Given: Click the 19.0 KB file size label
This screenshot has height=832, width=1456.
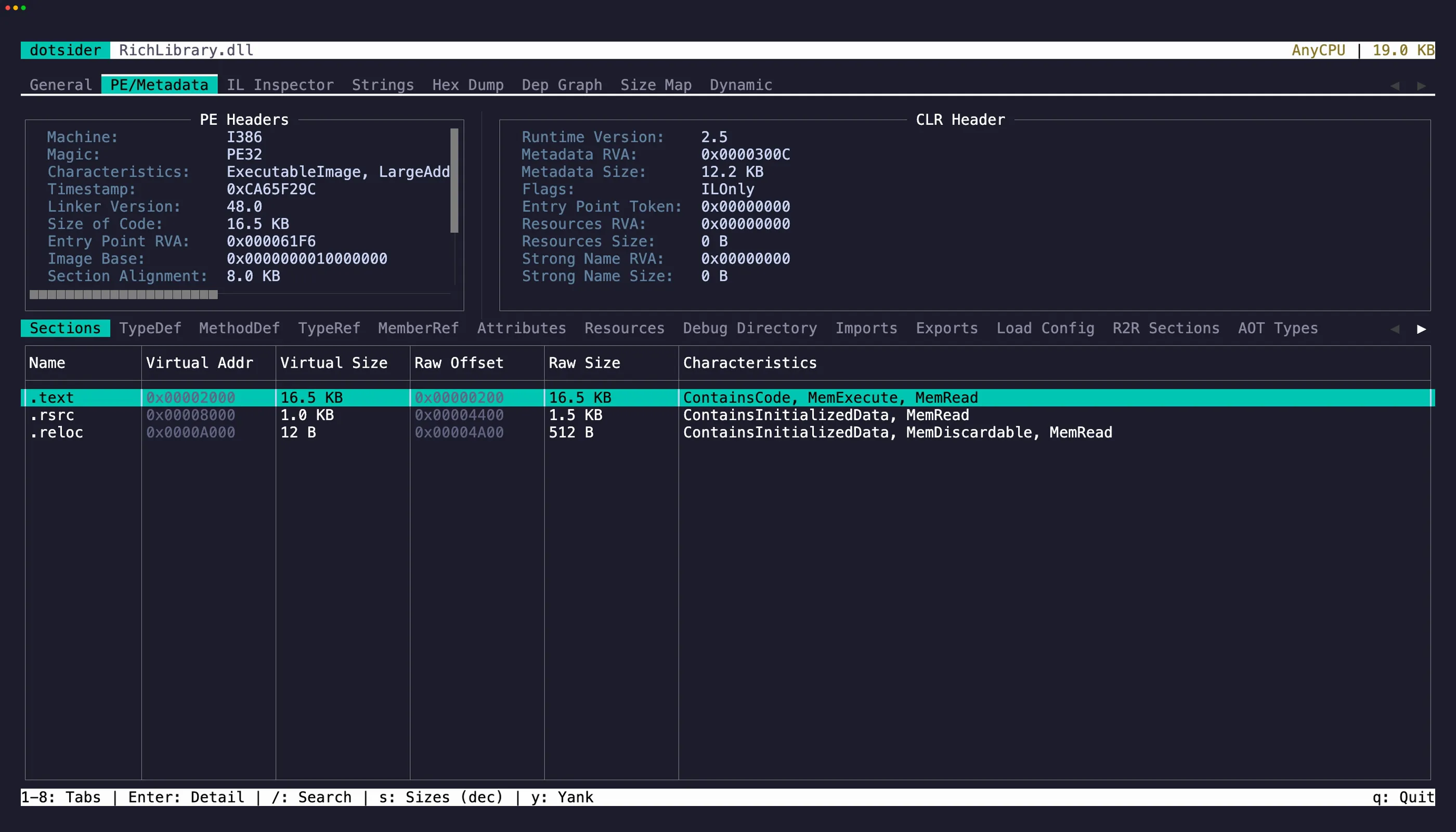Looking at the screenshot, I should tap(1403, 50).
